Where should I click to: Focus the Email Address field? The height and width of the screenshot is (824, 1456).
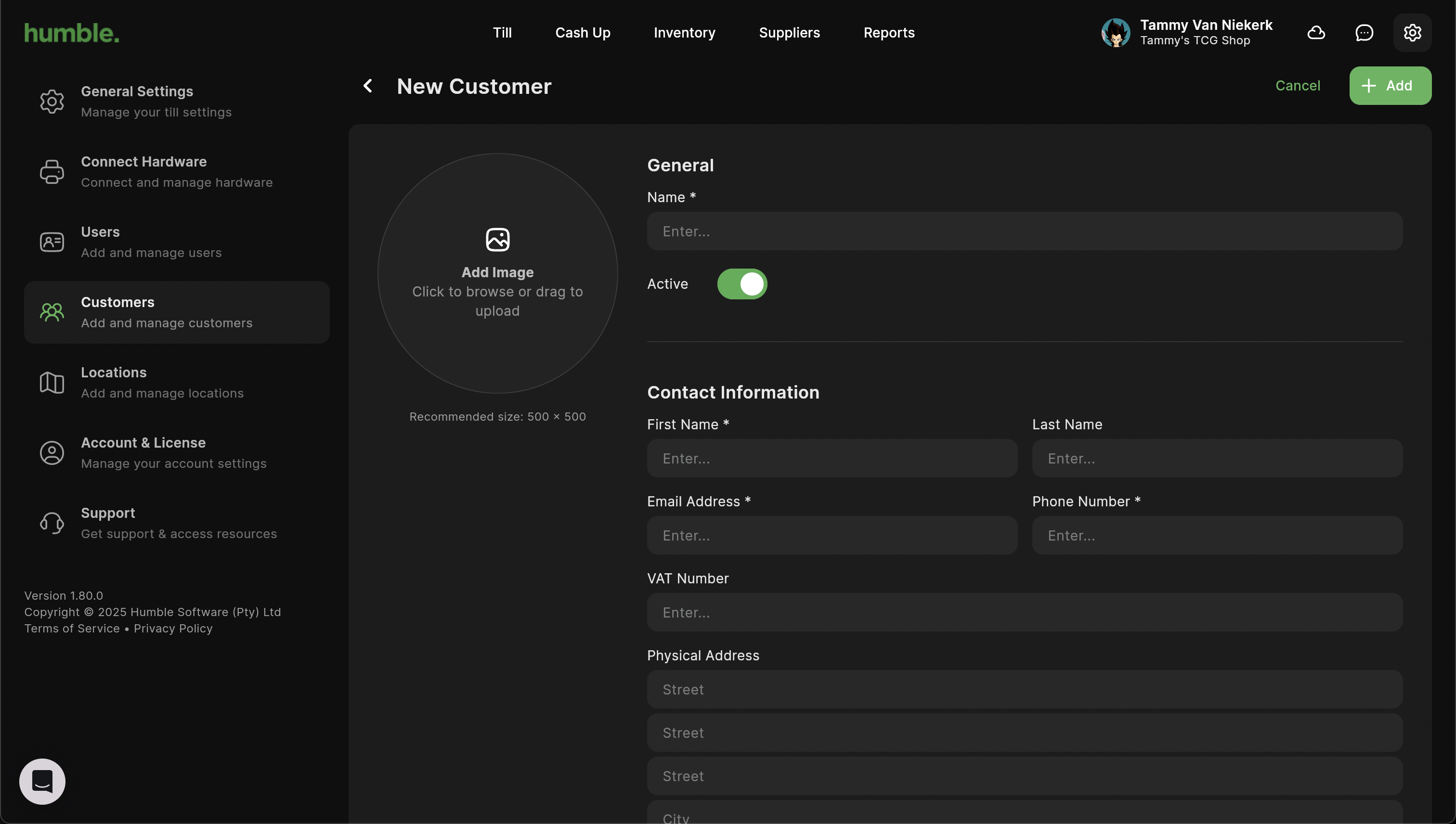click(832, 535)
